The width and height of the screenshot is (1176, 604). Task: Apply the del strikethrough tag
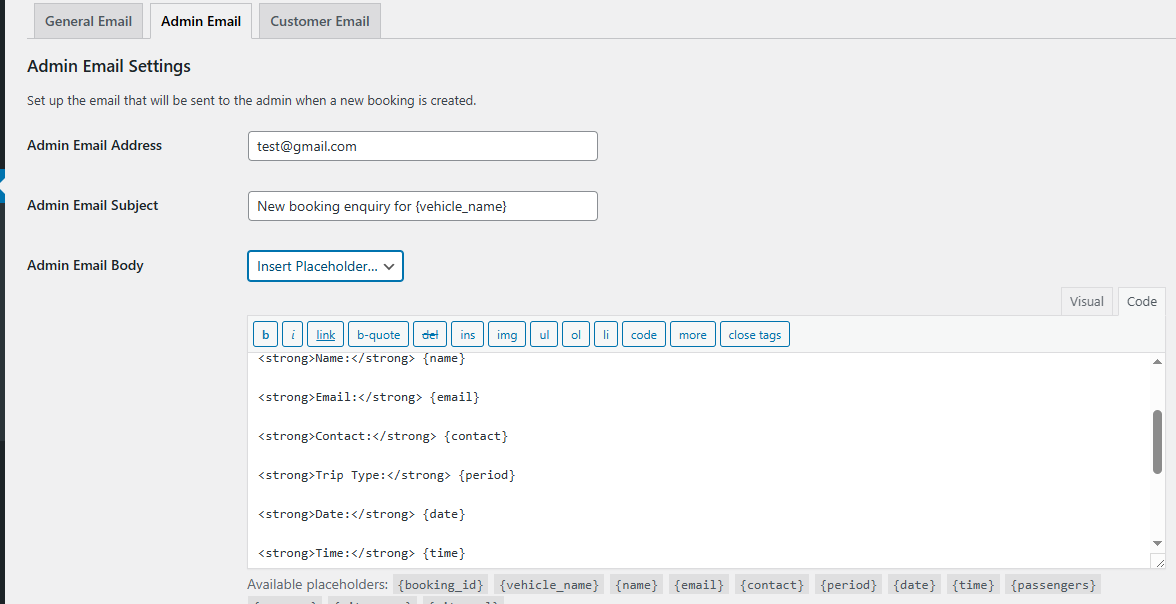[x=430, y=333]
